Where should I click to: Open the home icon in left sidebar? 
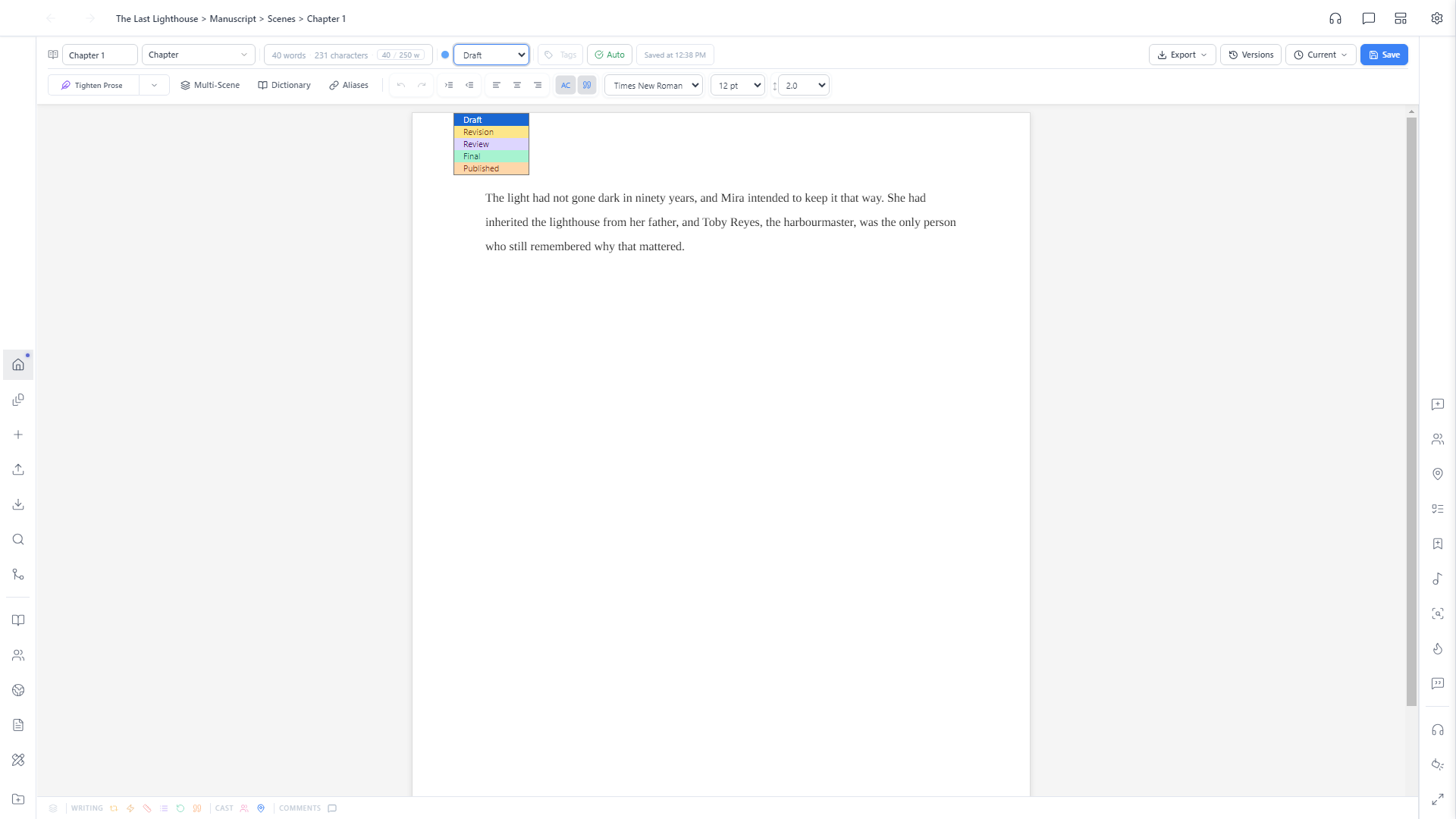18,365
